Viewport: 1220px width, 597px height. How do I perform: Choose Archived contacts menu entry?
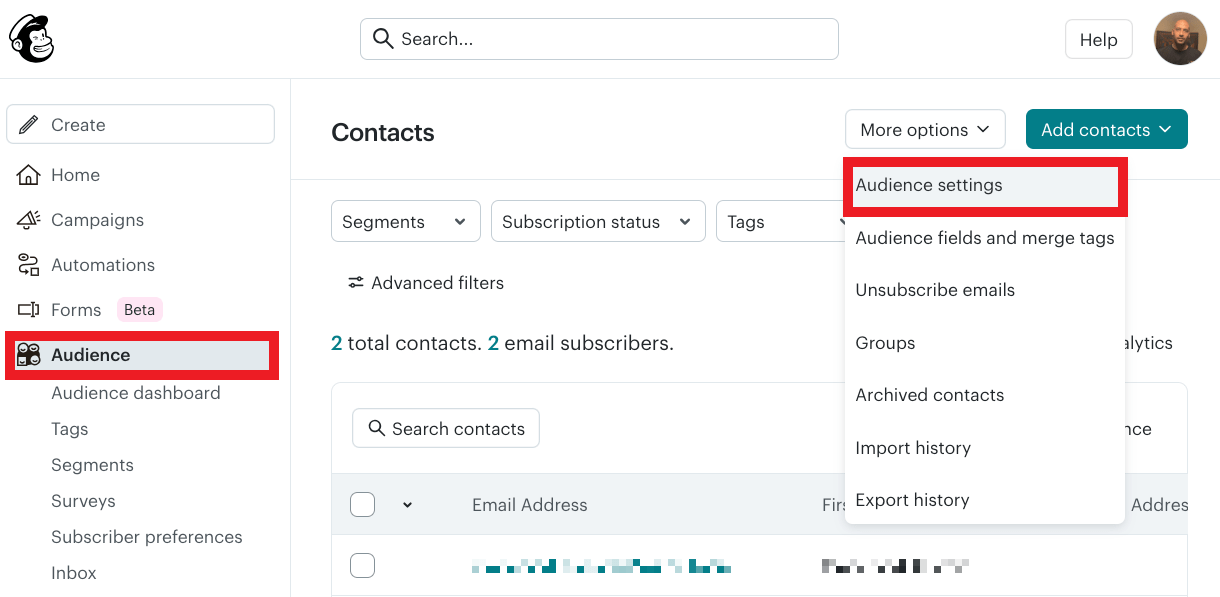pos(929,395)
